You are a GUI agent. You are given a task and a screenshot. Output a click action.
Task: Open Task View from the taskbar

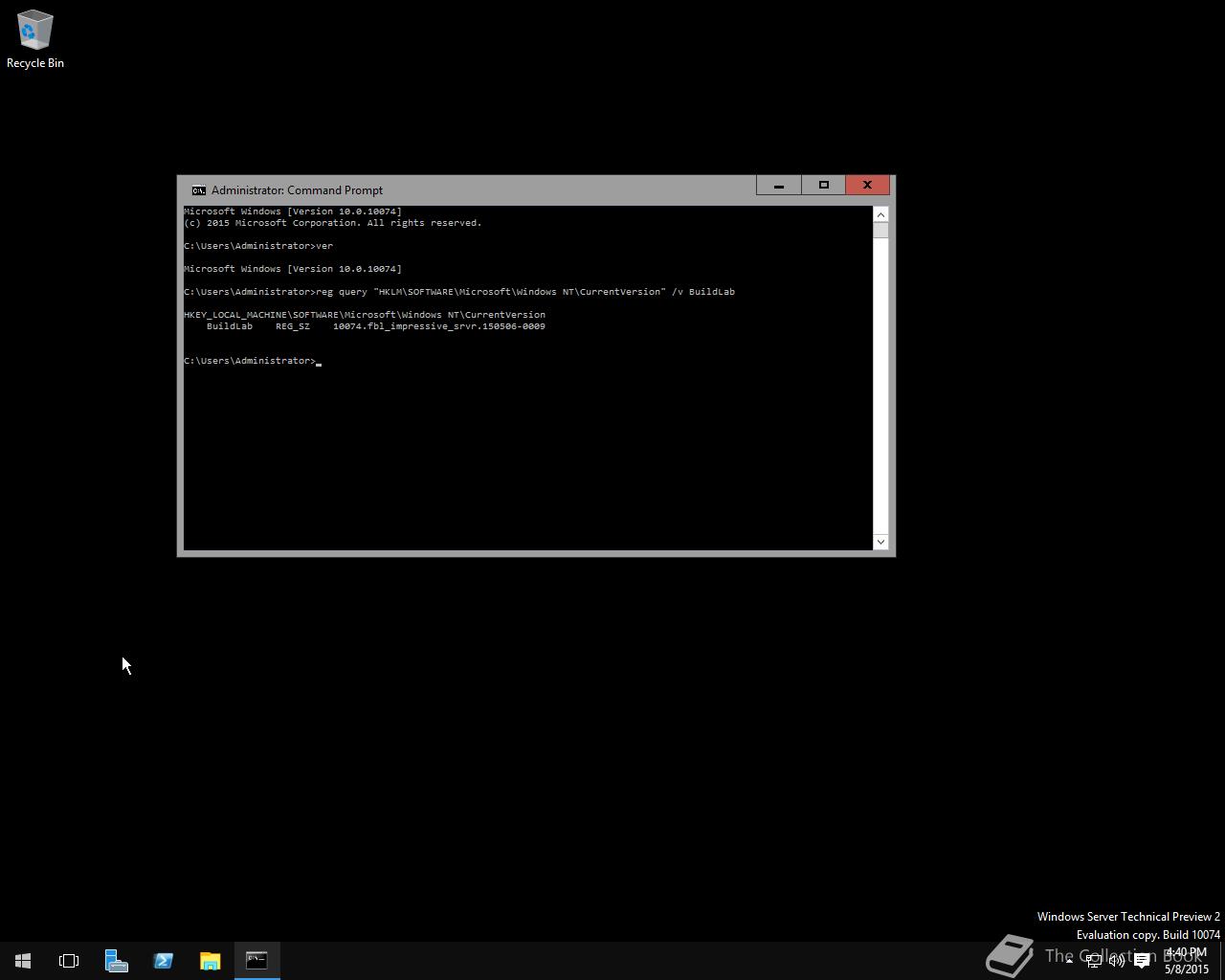(69, 961)
